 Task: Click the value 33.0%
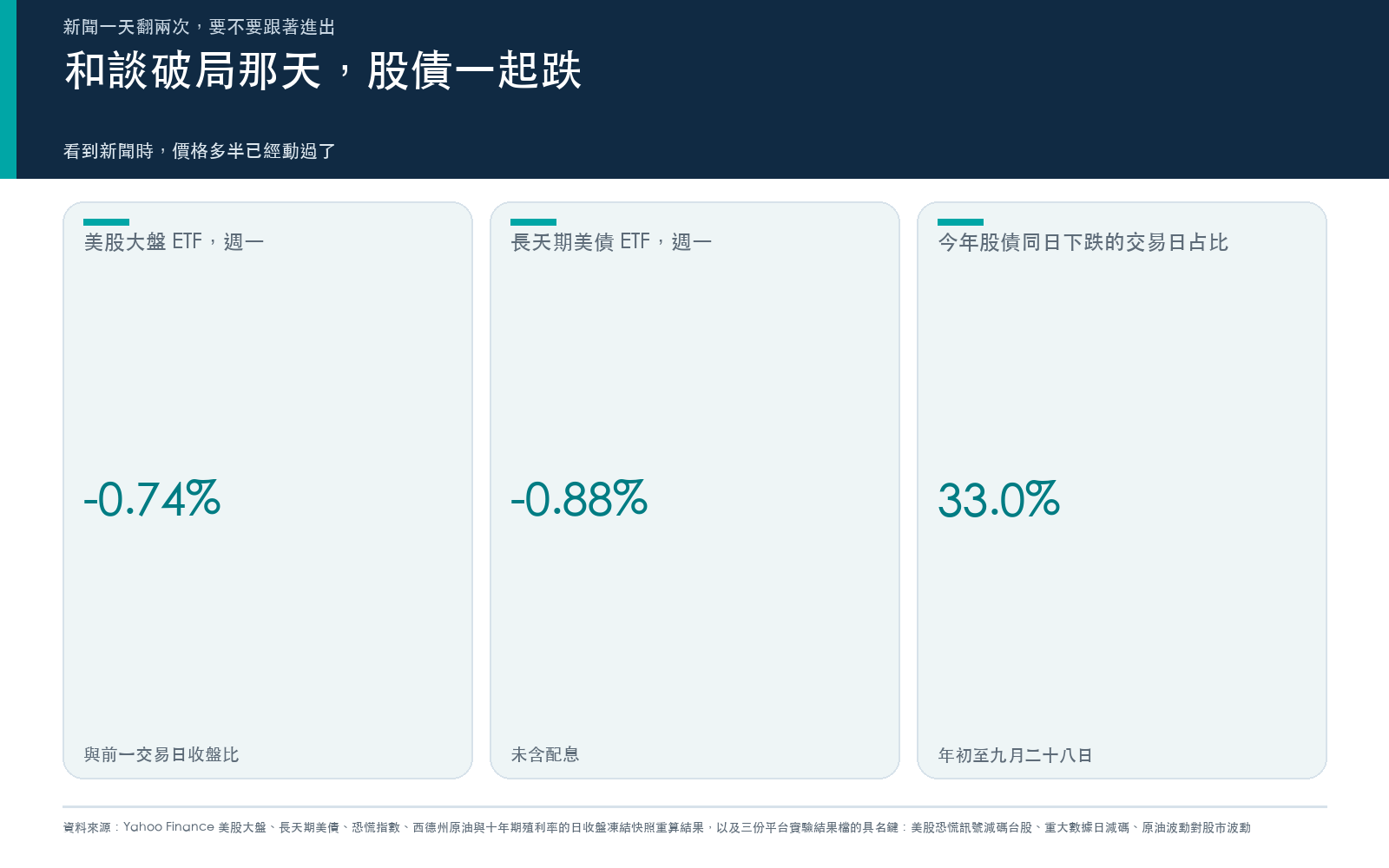(999, 499)
